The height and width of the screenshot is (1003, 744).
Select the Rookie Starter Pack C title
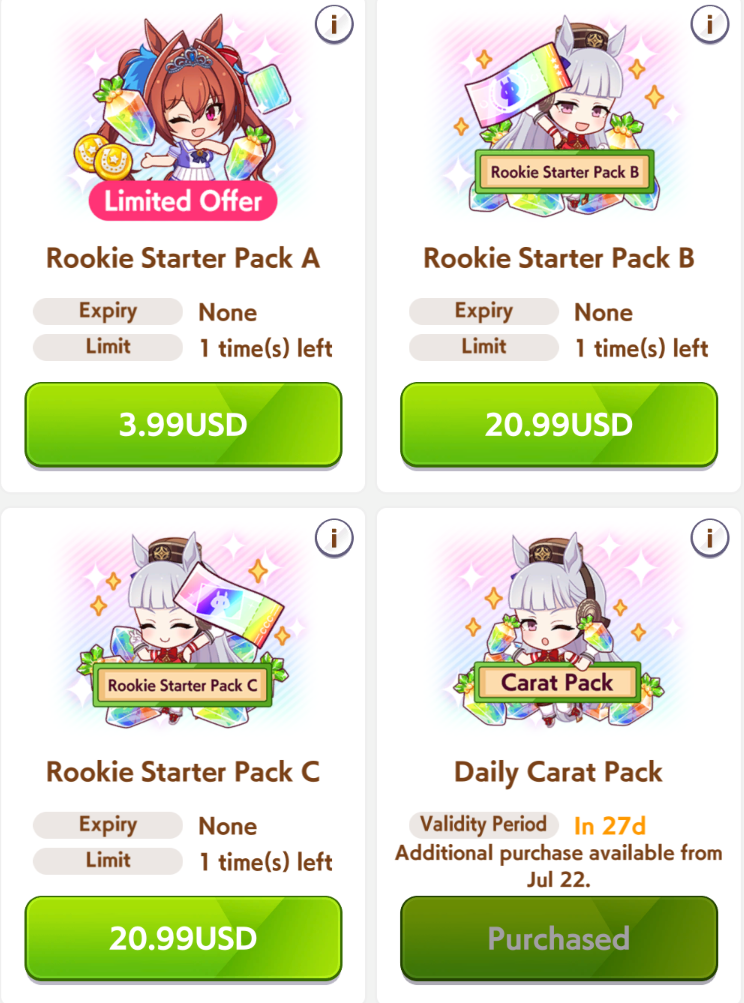(x=183, y=772)
